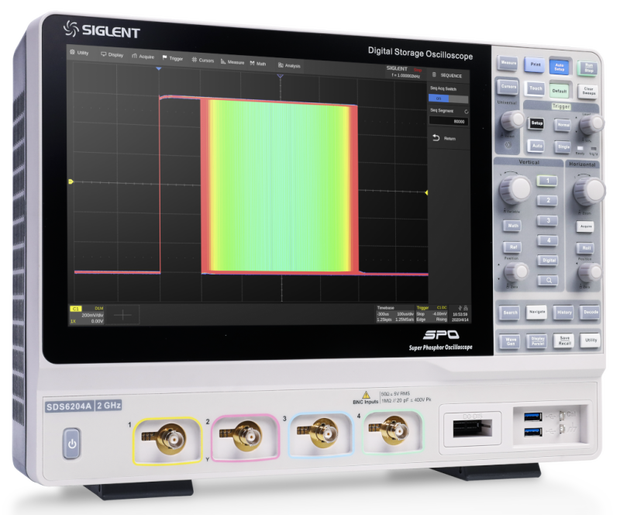
Task: Open the Trigger info box
Action: (x=431, y=314)
